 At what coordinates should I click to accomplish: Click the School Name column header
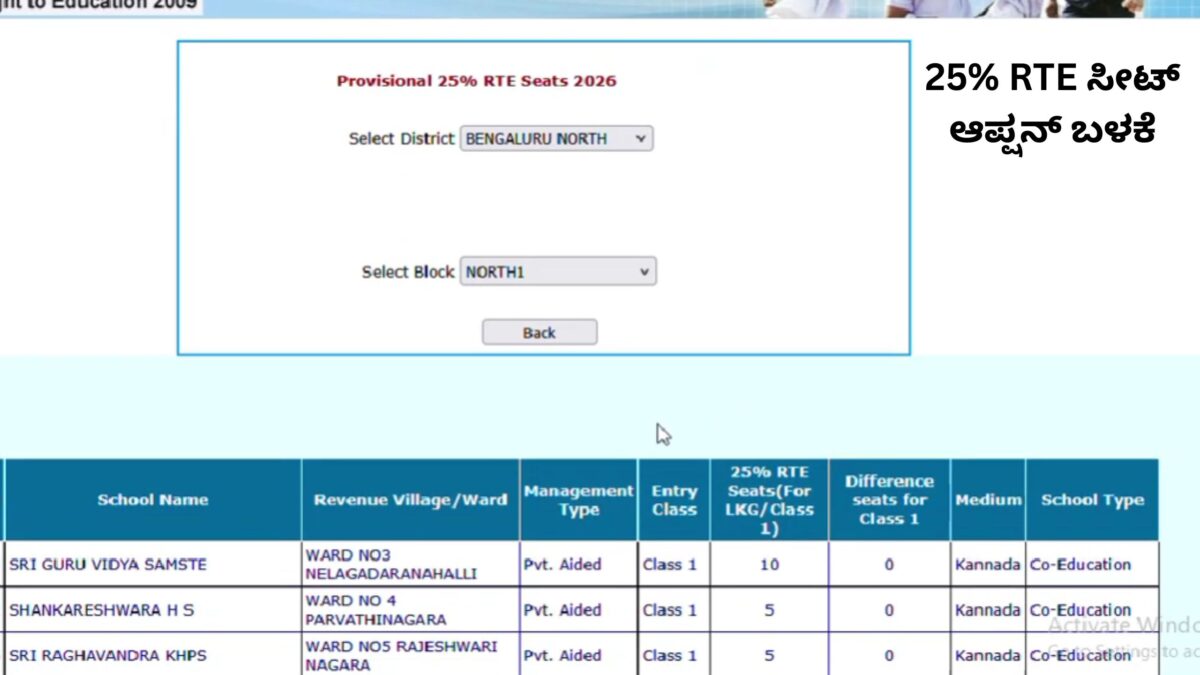pos(152,500)
